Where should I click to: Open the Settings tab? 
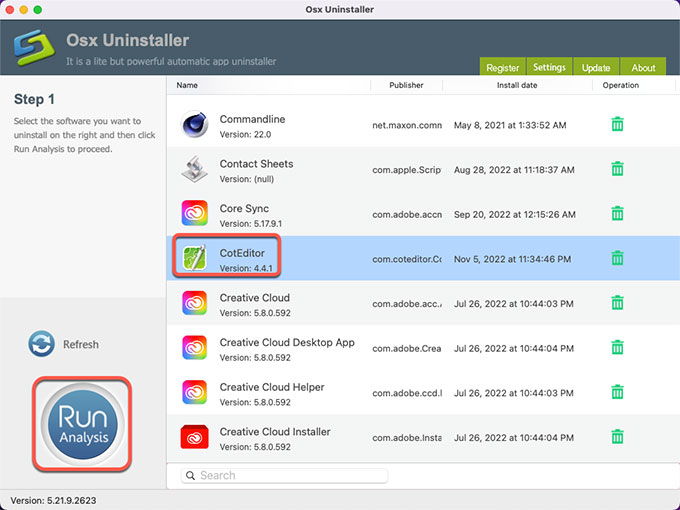[x=549, y=67]
